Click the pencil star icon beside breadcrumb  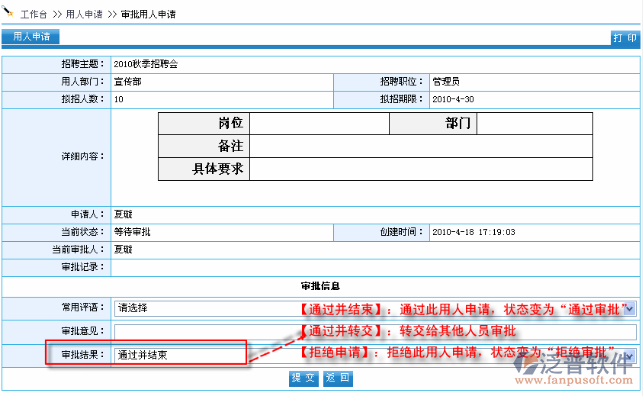click(x=8, y=12)
